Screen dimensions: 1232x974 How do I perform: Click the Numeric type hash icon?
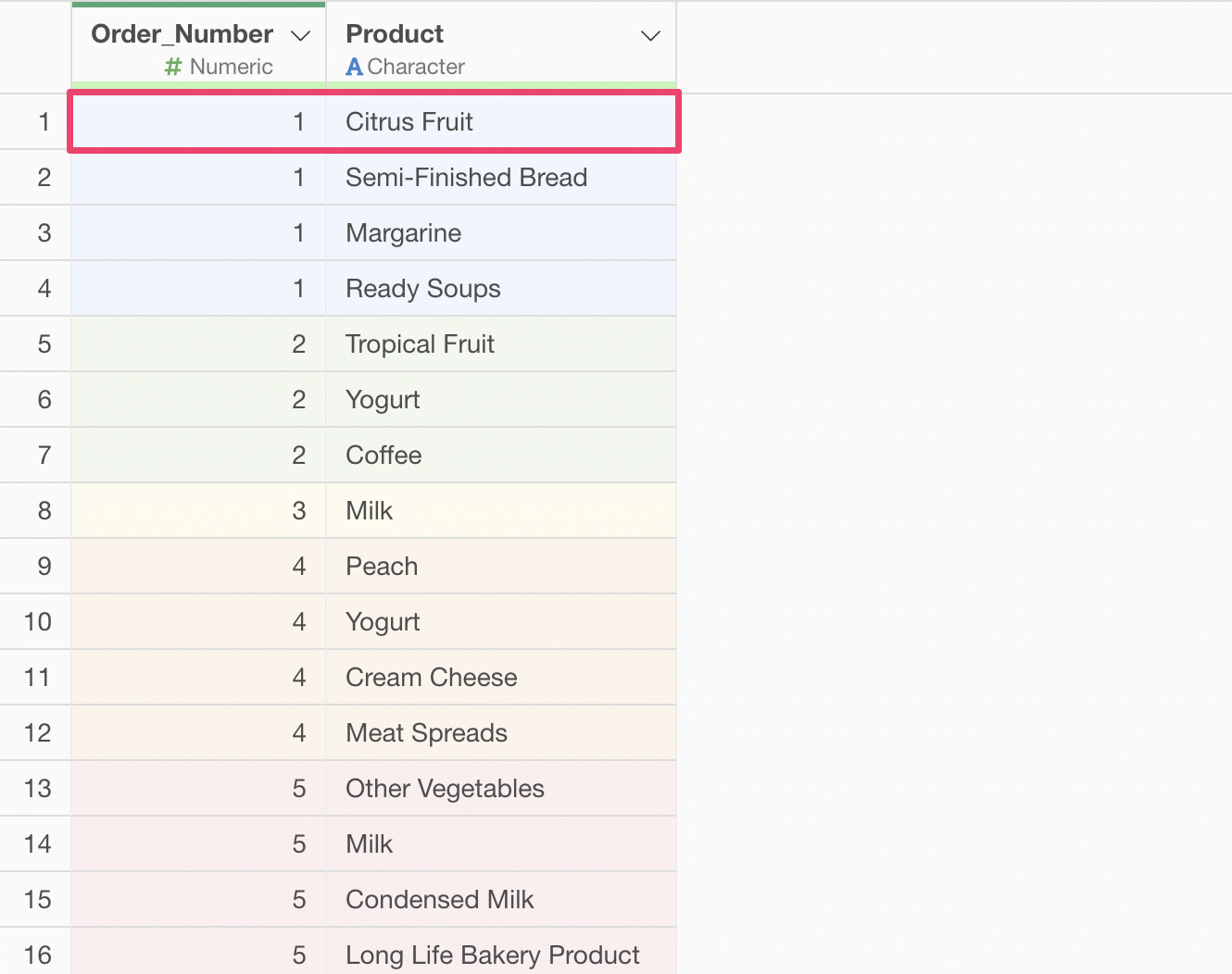pos(172,67)
